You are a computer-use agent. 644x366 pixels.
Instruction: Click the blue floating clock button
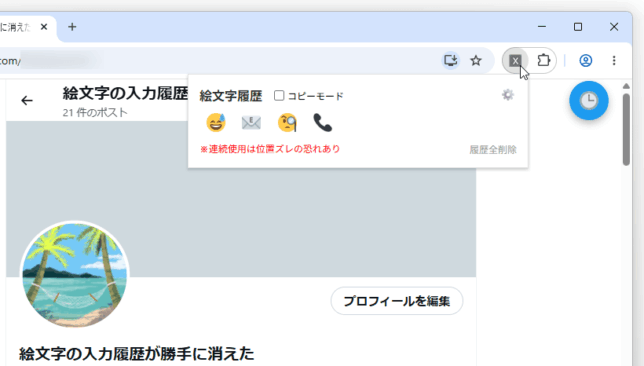589,101
